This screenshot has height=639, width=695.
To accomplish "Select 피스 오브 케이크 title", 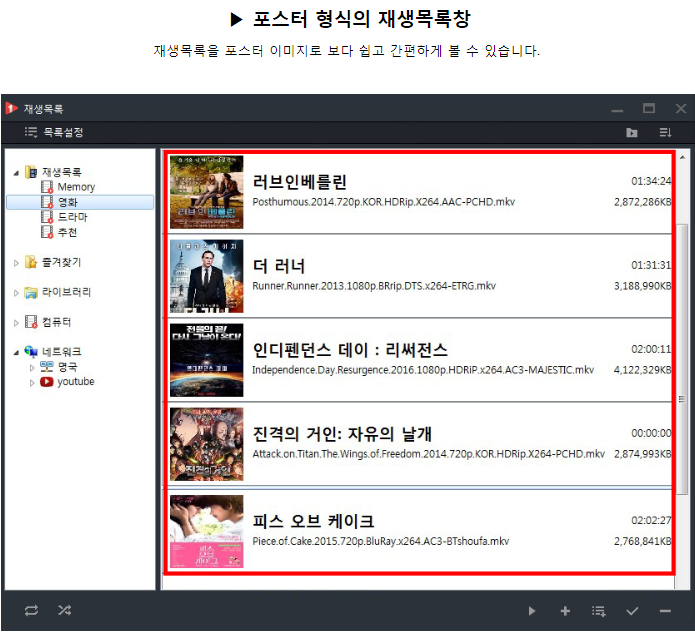I will coord(313,521).
